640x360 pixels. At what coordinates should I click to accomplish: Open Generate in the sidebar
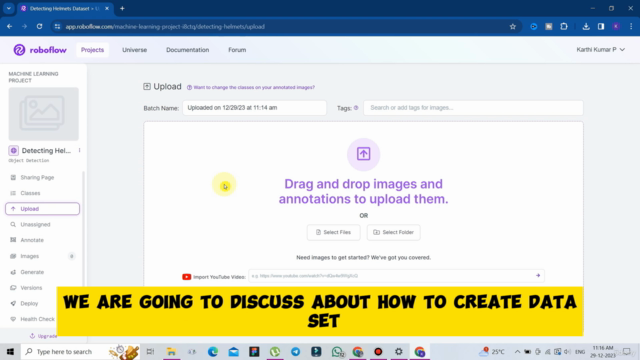click(x=32, y=272)
